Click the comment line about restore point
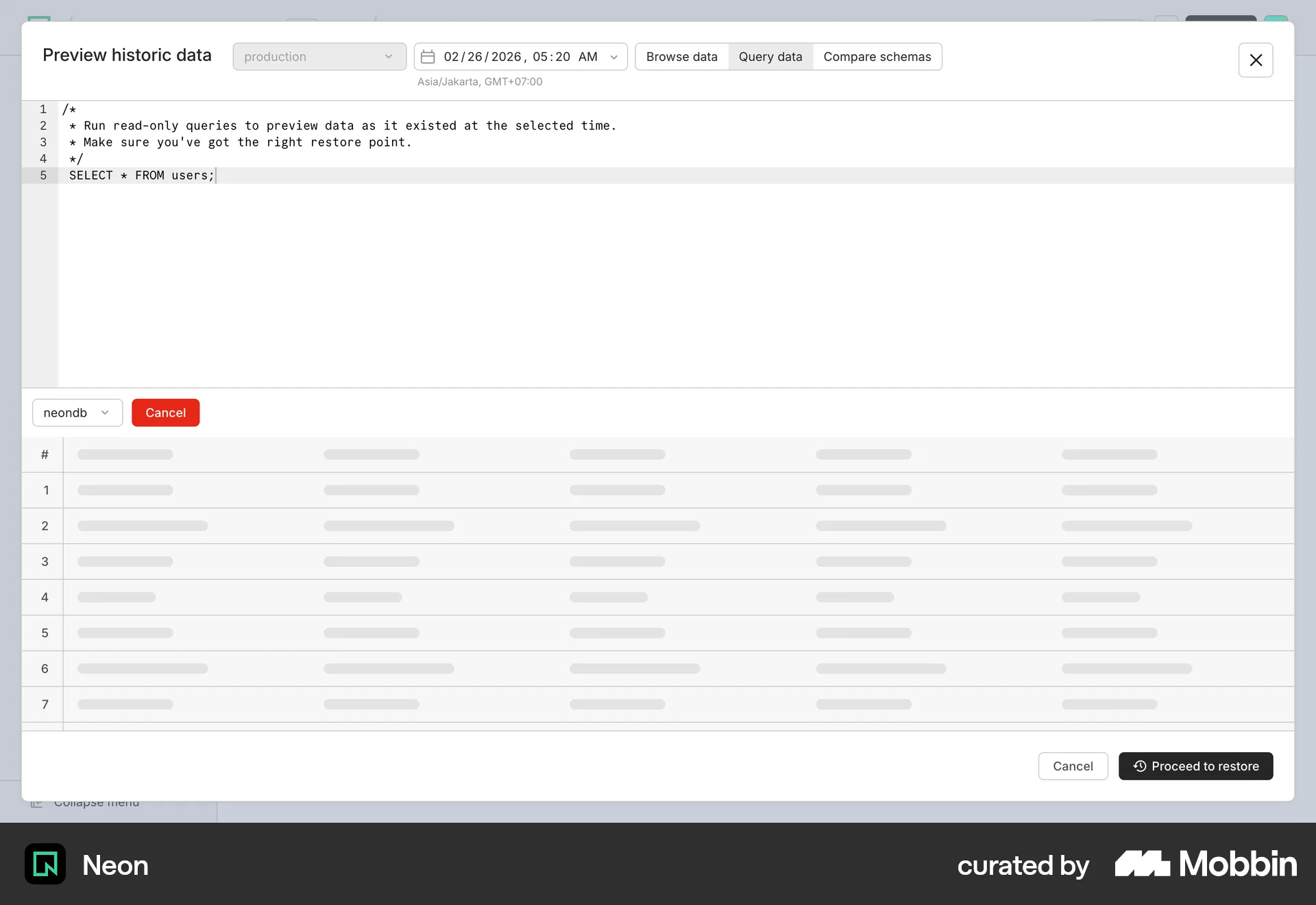Viewport: 1316px width, 905px height. [x=240, y=142]
